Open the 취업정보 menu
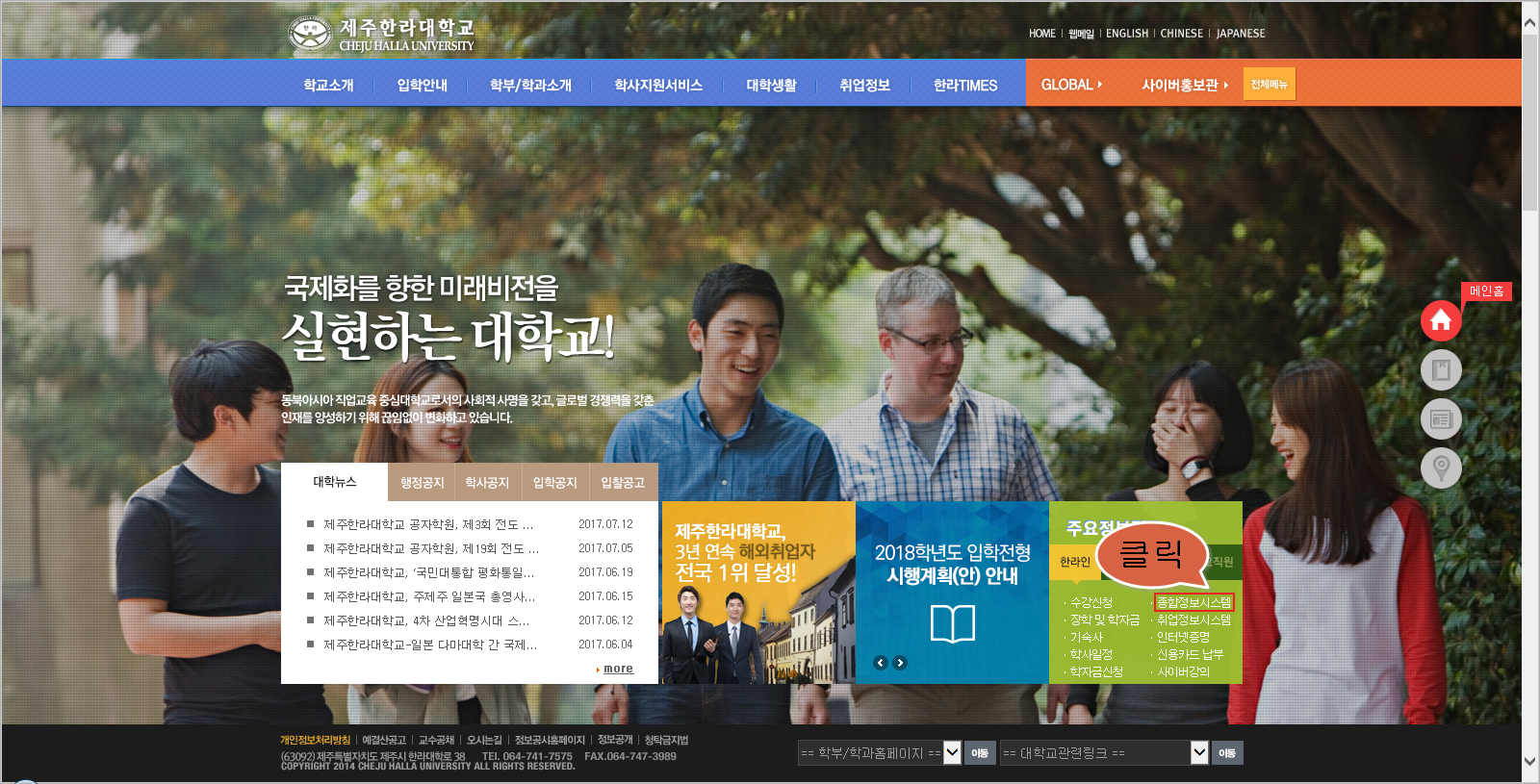The image size is (1540, 784). coord(864,85)
